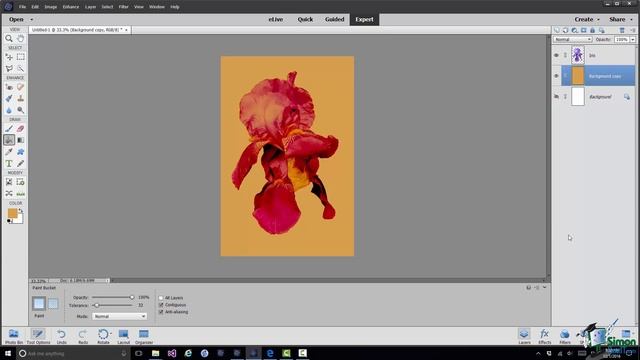Viewport: 640px width, 360px height.
Task: Open the File menu
Action: 22,7
